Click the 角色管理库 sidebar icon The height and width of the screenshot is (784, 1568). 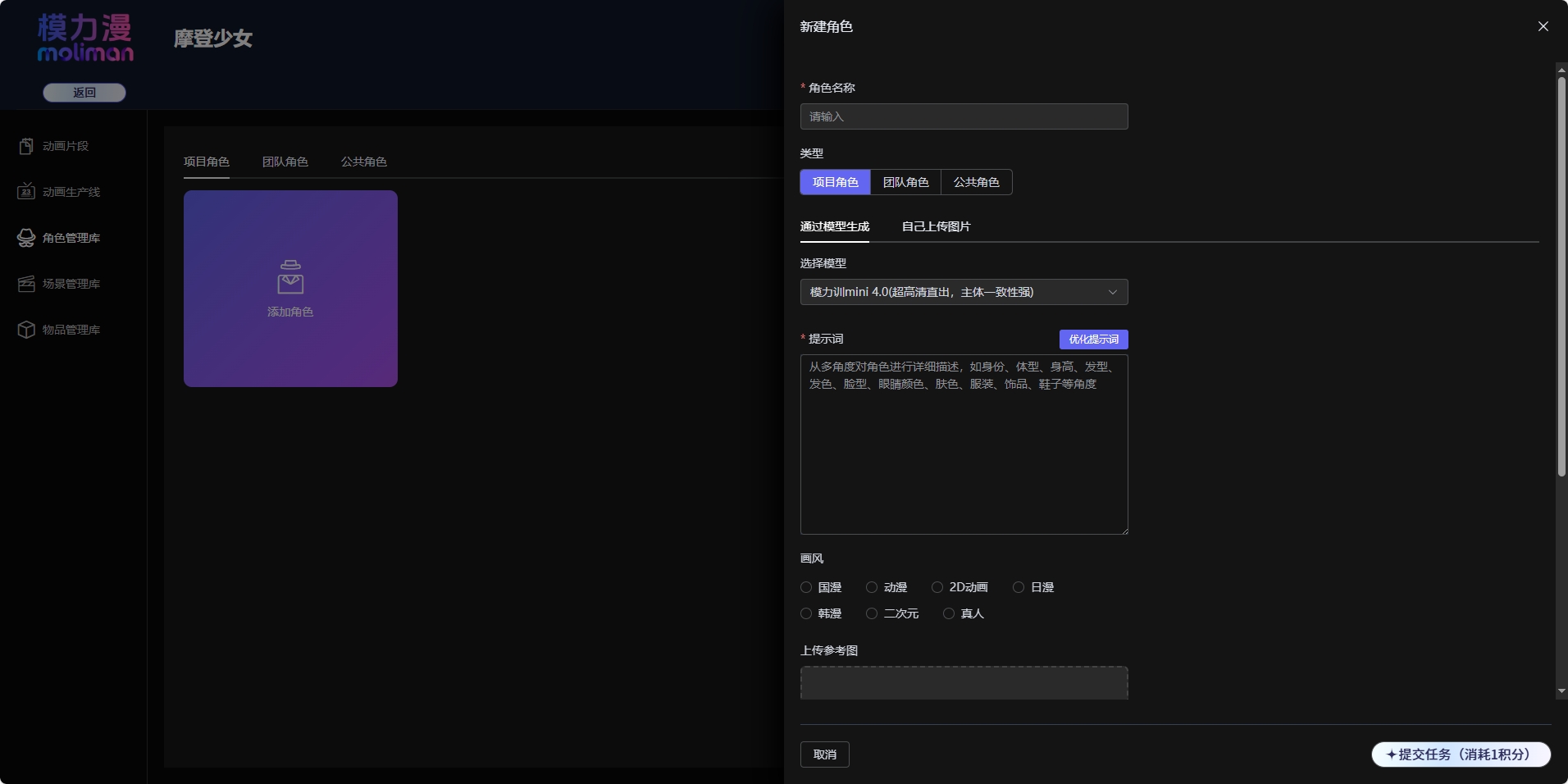[x=26, y=238]
